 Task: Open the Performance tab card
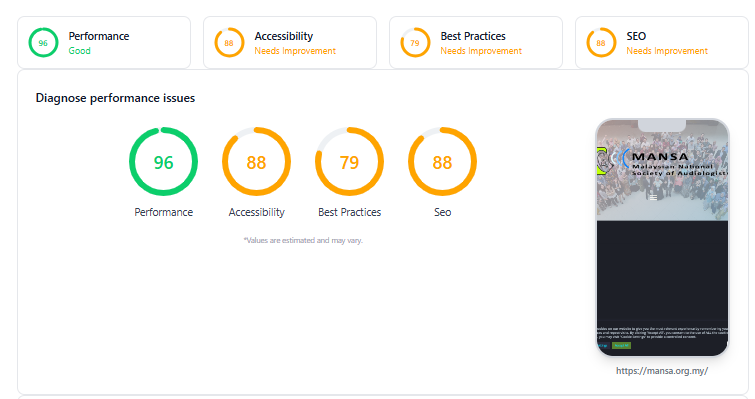104,42
